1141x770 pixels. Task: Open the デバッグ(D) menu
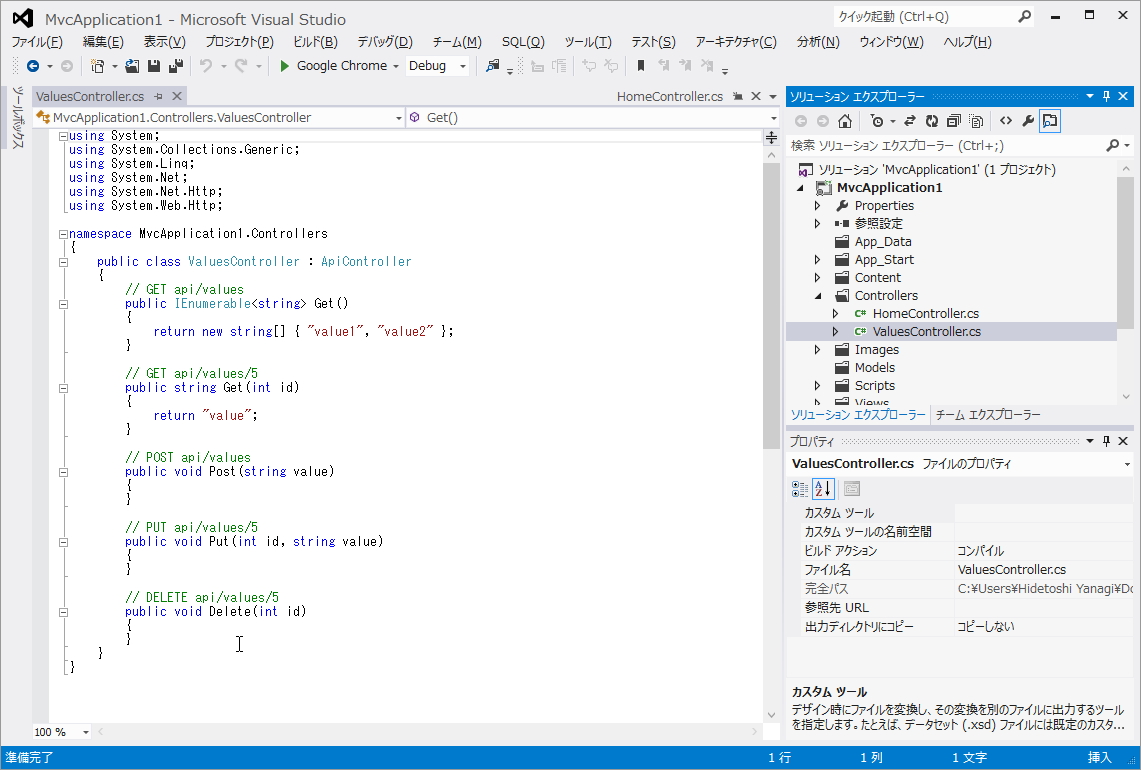coord(385,42)
